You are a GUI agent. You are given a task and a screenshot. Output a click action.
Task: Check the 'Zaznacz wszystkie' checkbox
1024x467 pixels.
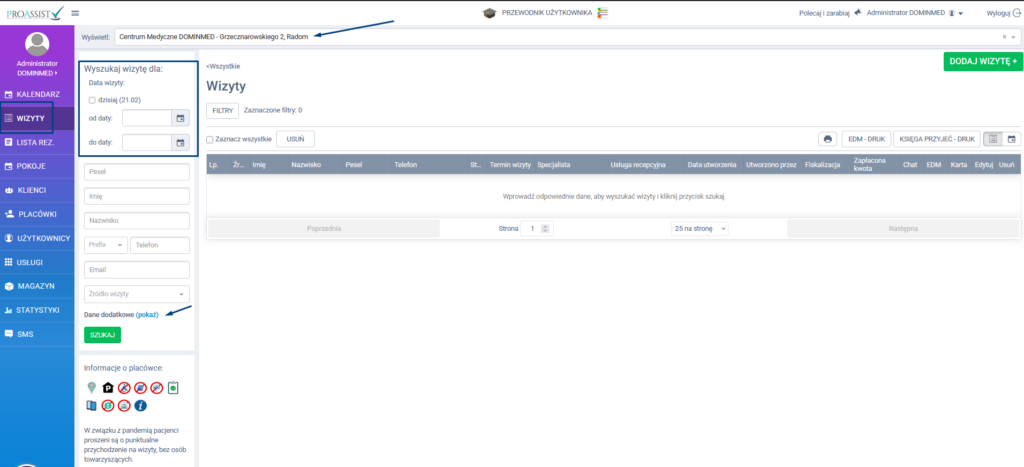[210, 139]
